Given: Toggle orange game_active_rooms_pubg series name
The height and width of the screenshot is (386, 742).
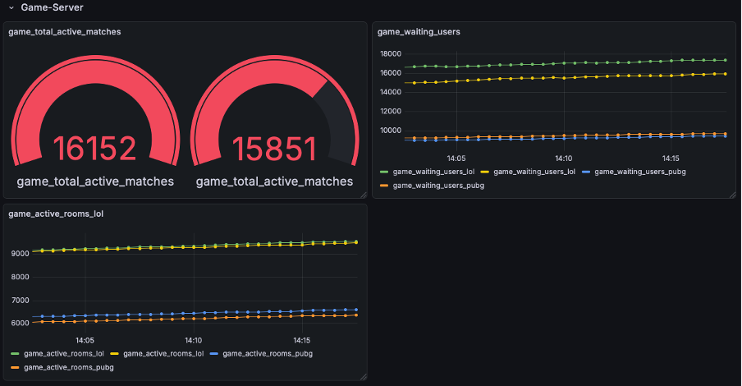Looking at the screenshot, I should pos(69,368).
